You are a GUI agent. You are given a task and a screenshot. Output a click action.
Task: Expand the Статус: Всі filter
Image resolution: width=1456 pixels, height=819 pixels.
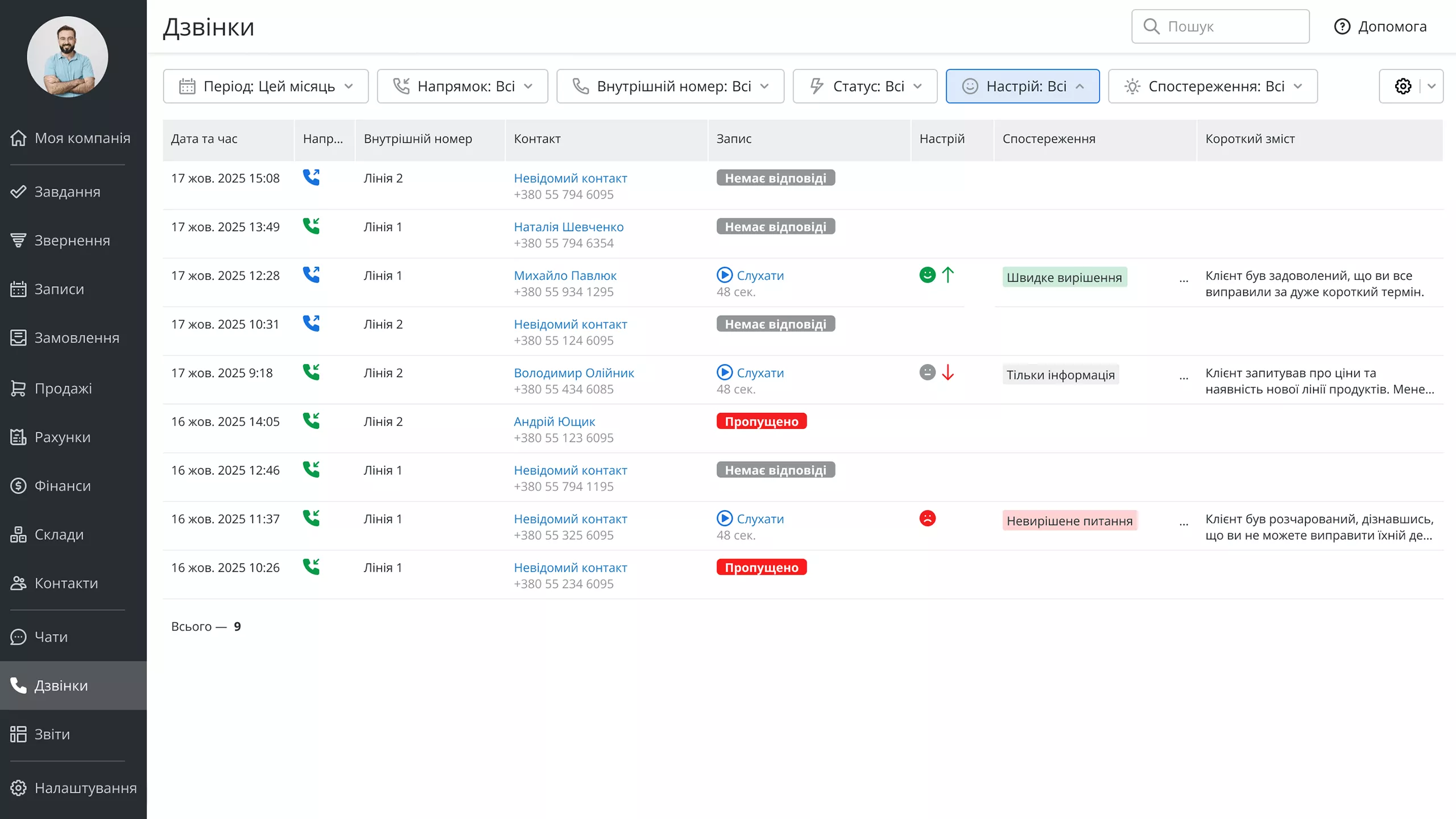pos(864,86)
